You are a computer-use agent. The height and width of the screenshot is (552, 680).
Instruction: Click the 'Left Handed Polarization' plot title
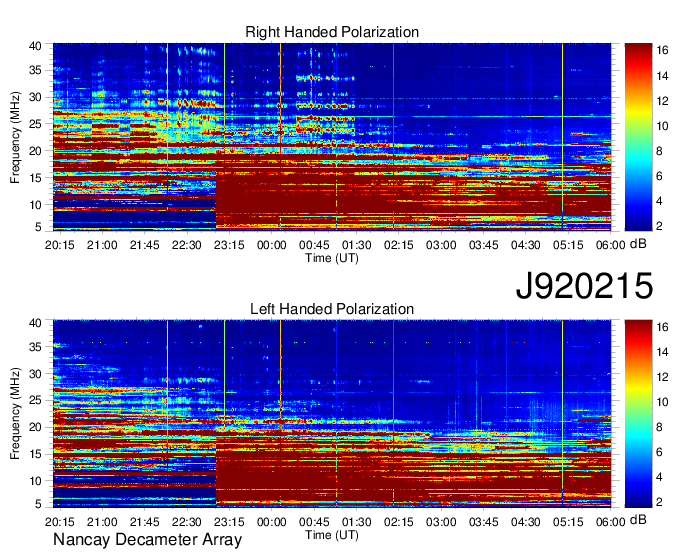click(332, 309)
